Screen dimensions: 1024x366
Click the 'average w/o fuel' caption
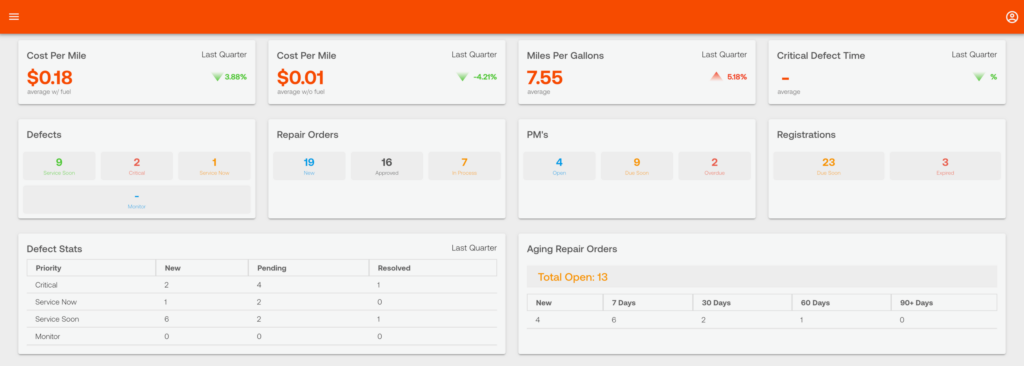300,92
